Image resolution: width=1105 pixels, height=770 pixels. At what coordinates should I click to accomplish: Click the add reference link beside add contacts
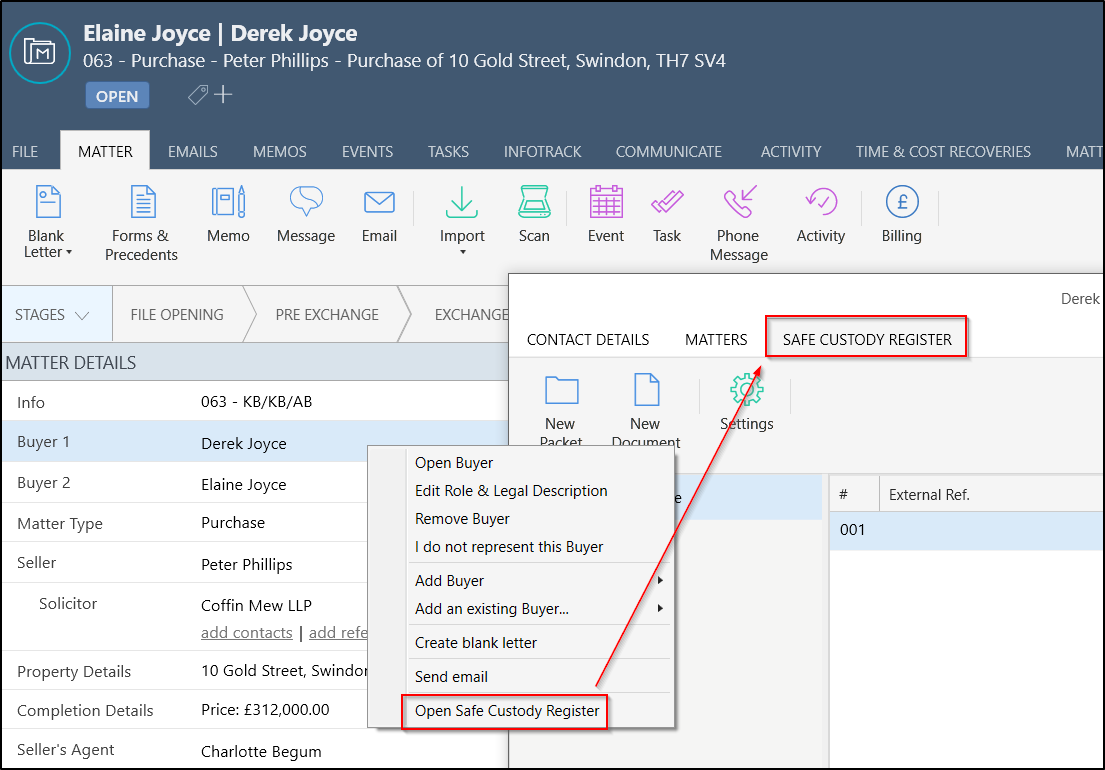pyautogui.click(x=338, y=633)
